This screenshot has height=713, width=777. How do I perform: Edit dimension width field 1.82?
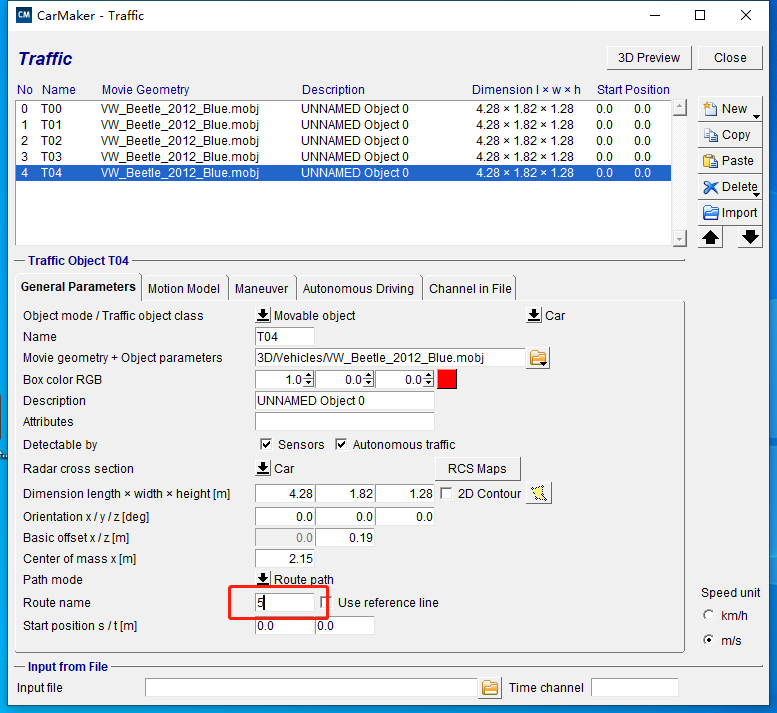[x=345, y=494]
